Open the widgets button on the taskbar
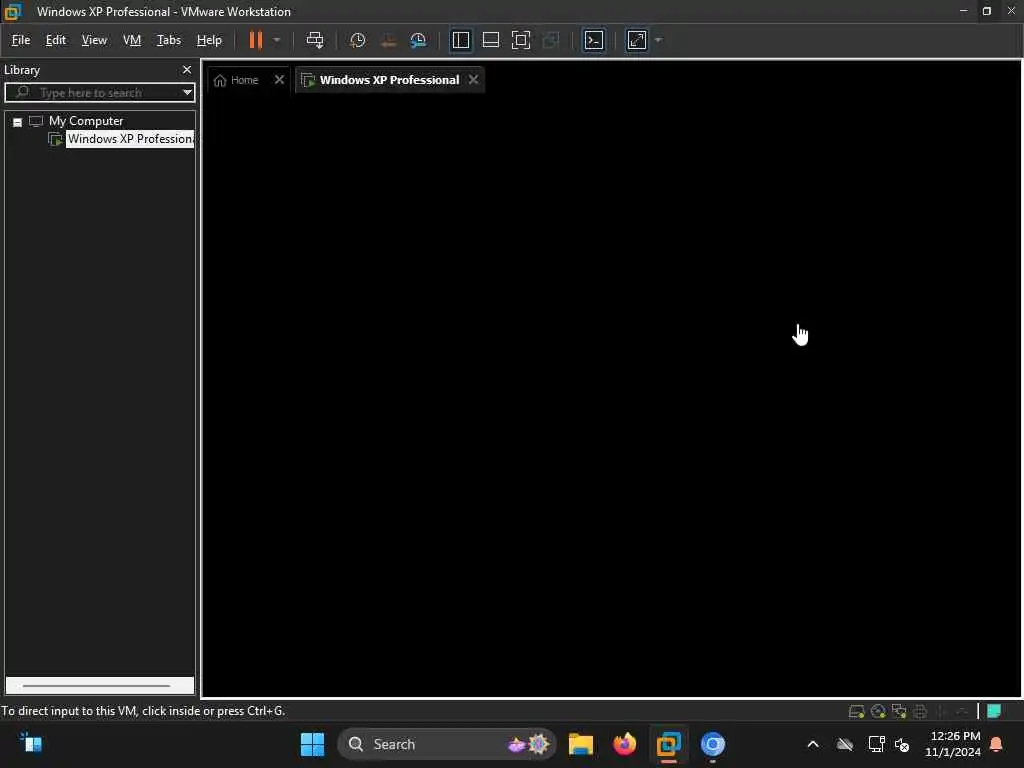 click(30, 743)
